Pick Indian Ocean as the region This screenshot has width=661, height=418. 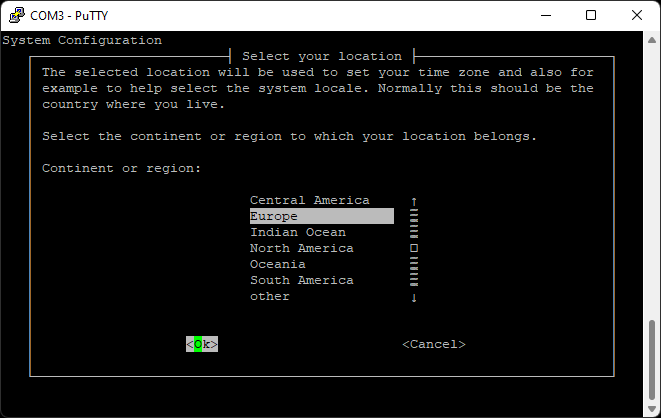297,232
